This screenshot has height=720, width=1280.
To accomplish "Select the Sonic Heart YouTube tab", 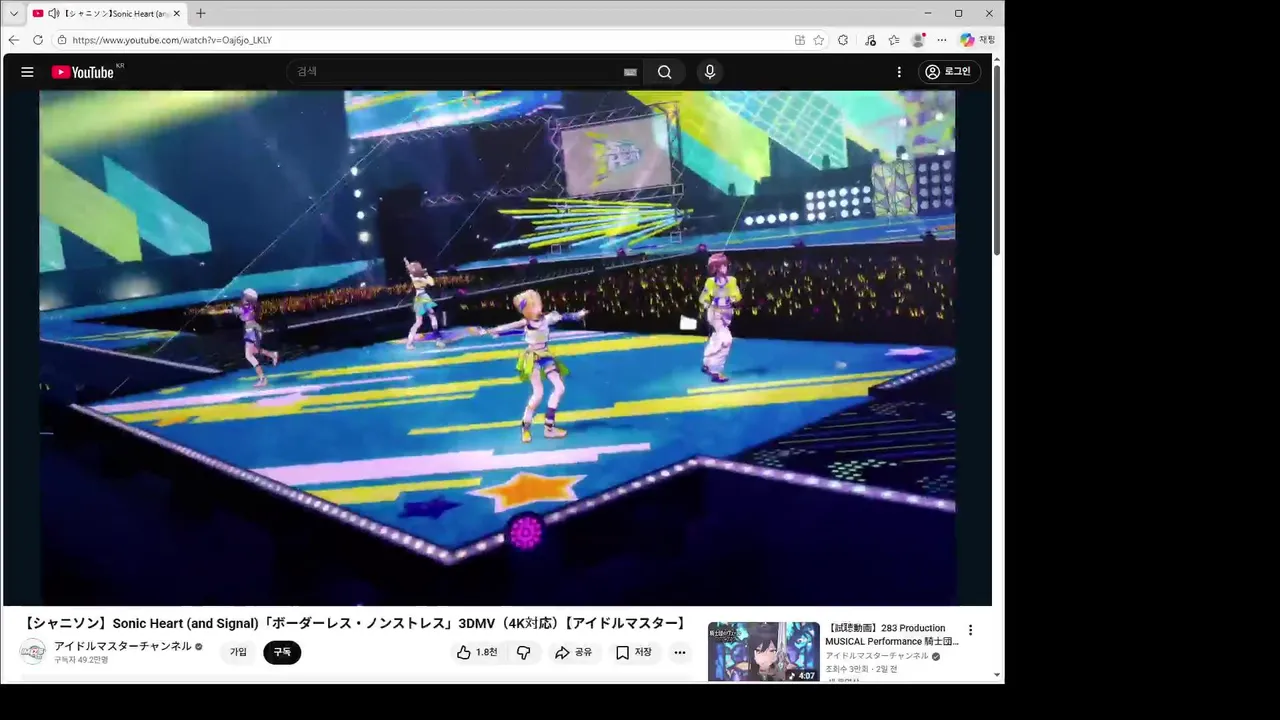I will [108, 13].
